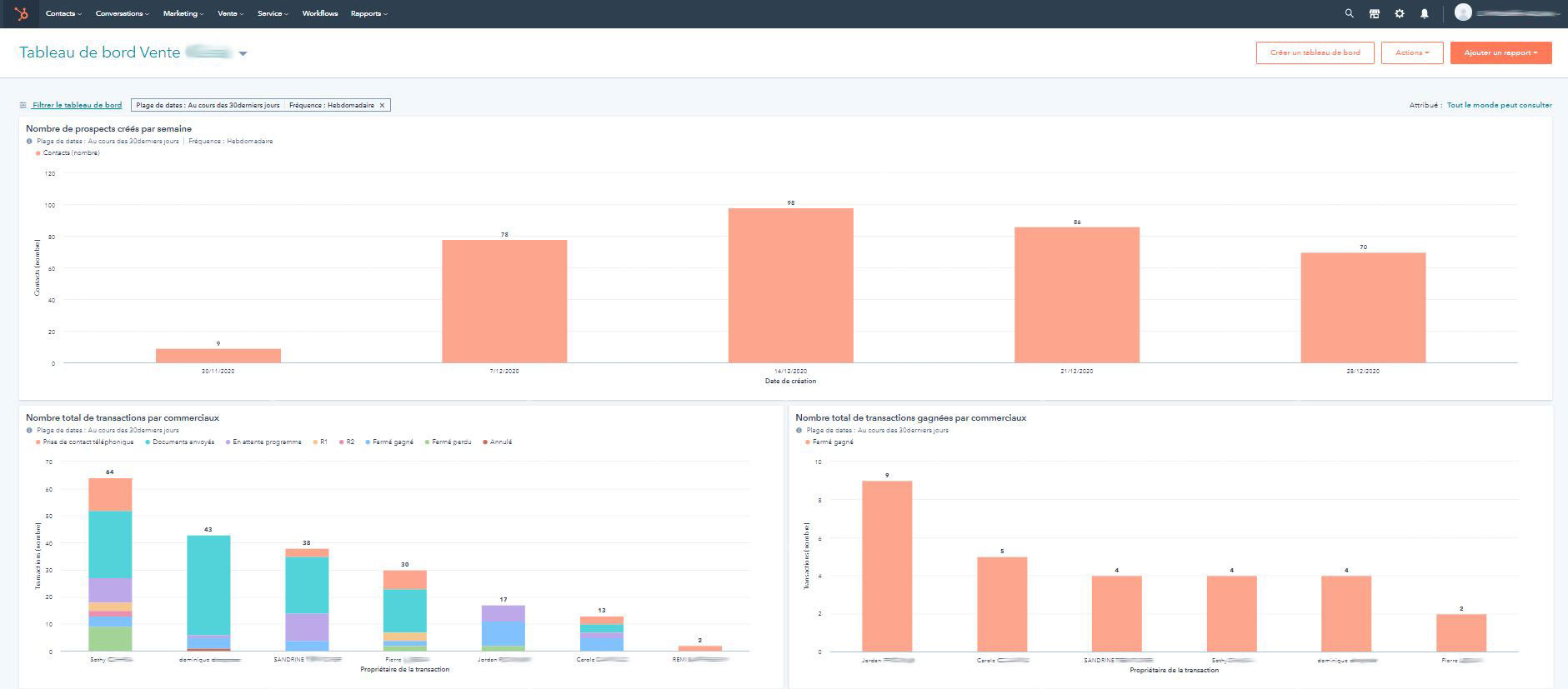This screenshot has height=689, width=1568.
Task: Remove the date range filter with X
Action: [382, 105]
